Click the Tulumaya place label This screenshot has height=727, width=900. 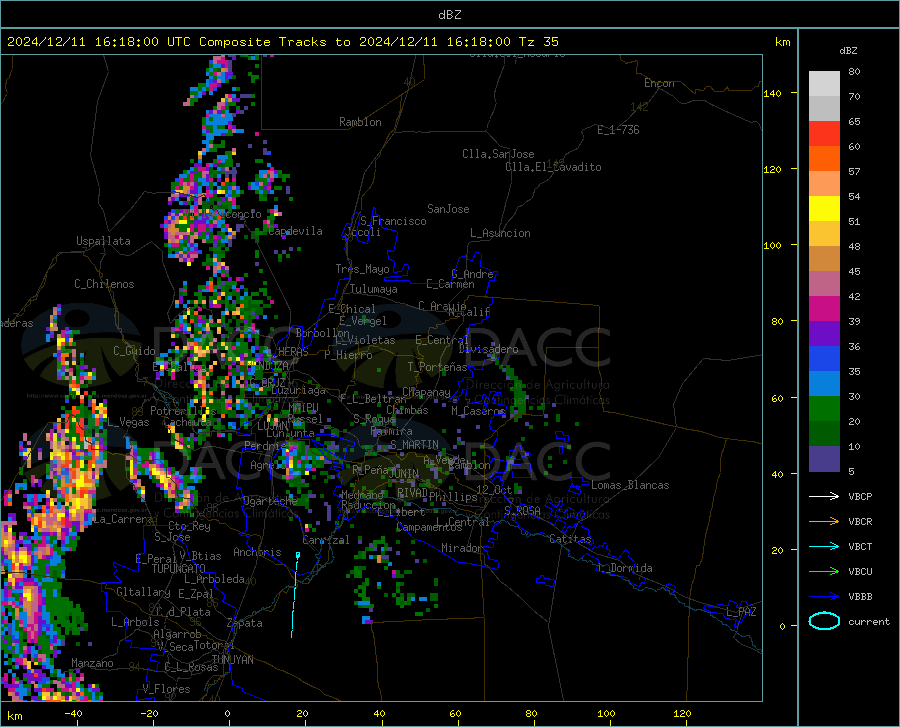pos(374,289)
